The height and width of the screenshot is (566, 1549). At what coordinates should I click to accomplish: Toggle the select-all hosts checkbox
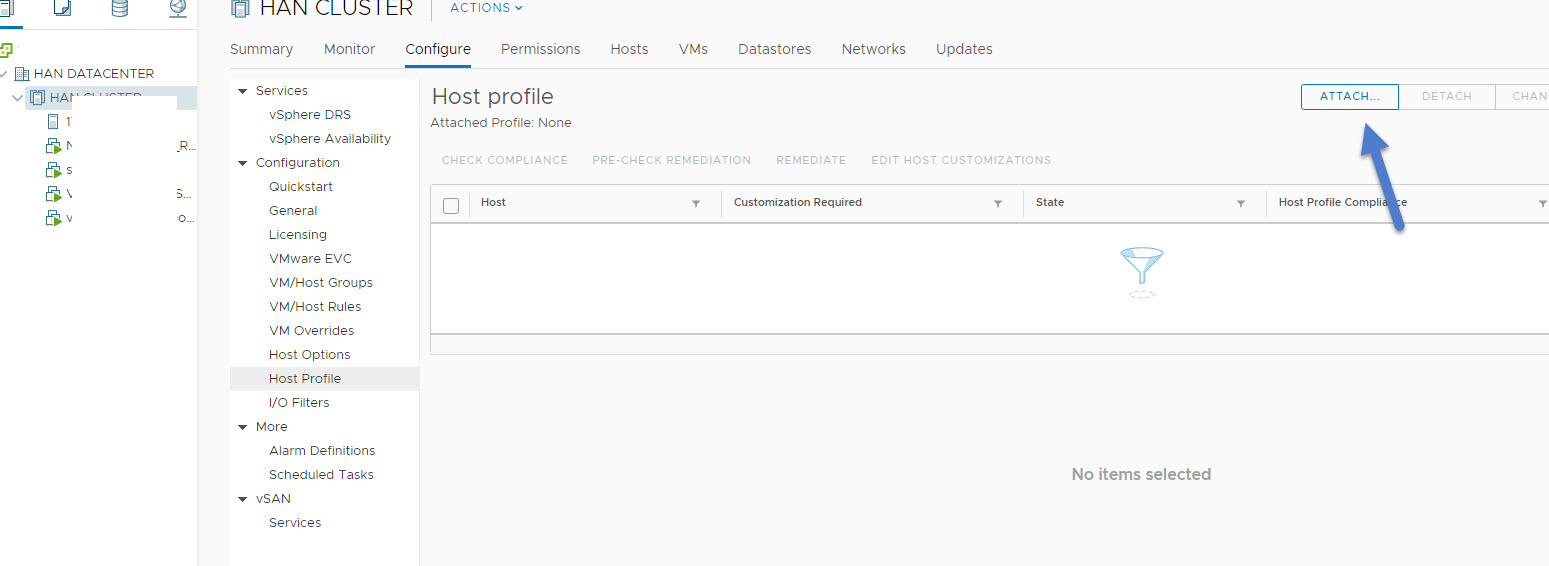[x=451, y=205]
